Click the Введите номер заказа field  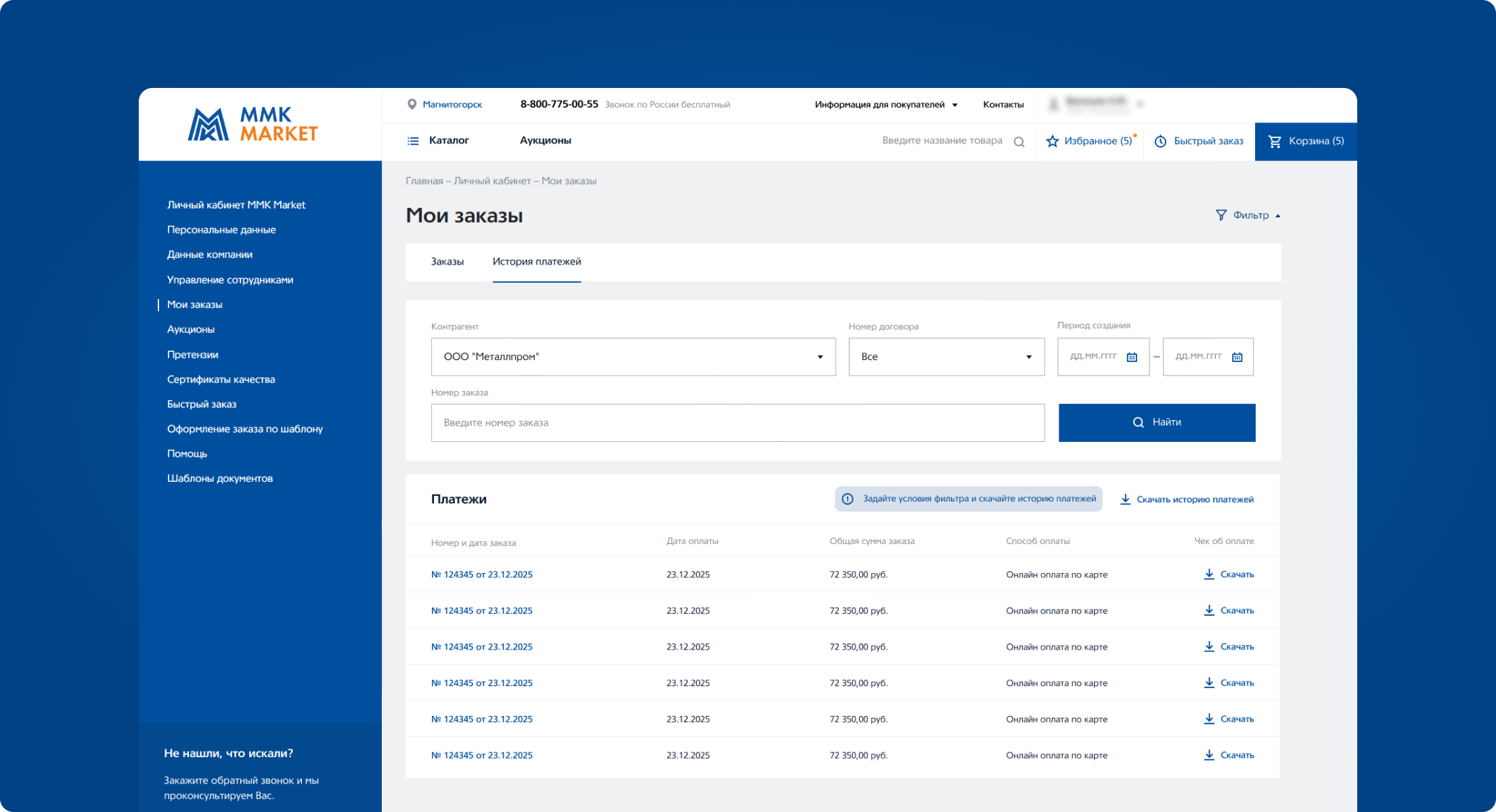click(737, 423)
